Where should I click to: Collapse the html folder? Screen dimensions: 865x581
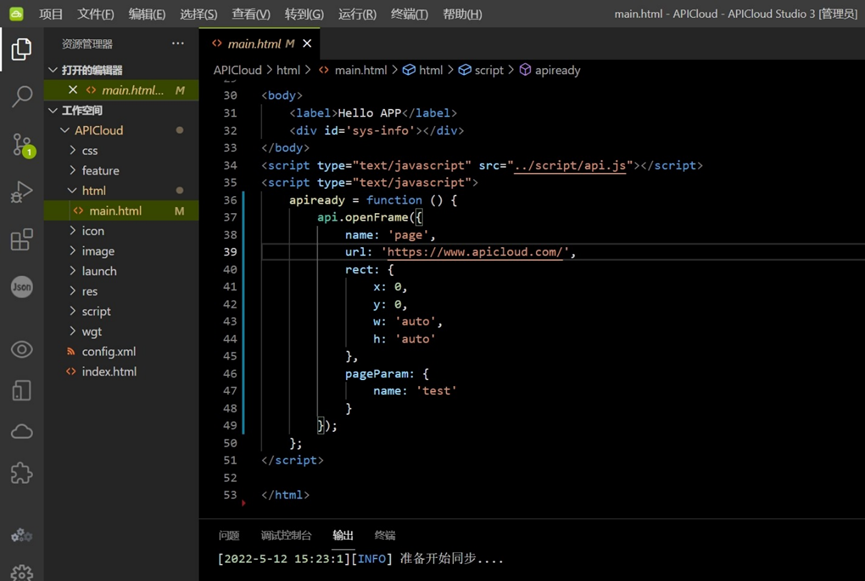pyautogui.click(x=72, y=190)
